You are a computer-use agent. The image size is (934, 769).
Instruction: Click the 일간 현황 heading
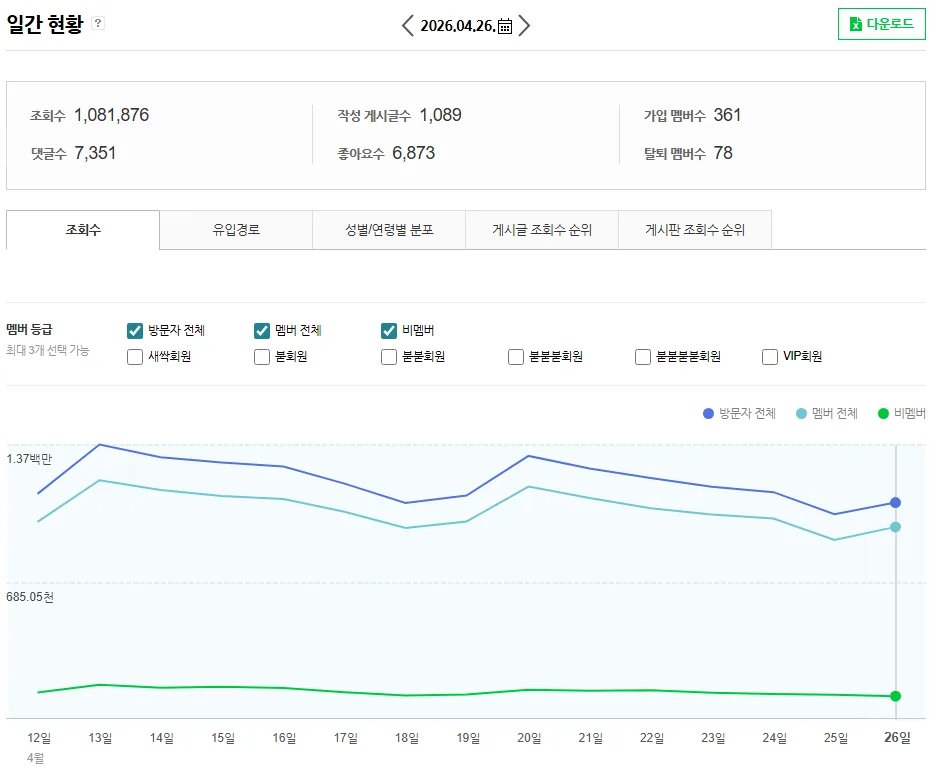point(45,24)
